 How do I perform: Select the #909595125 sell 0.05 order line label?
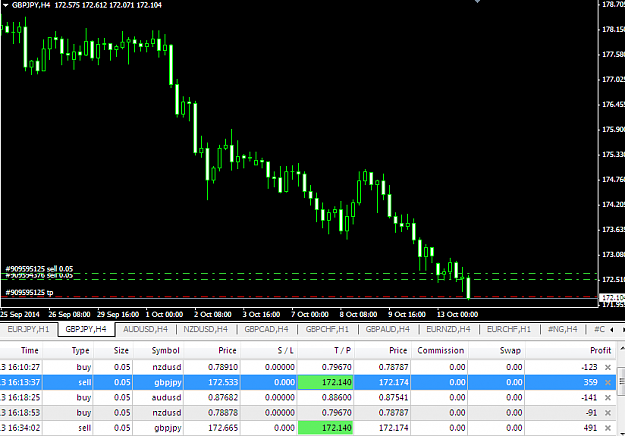coord(39,269)
